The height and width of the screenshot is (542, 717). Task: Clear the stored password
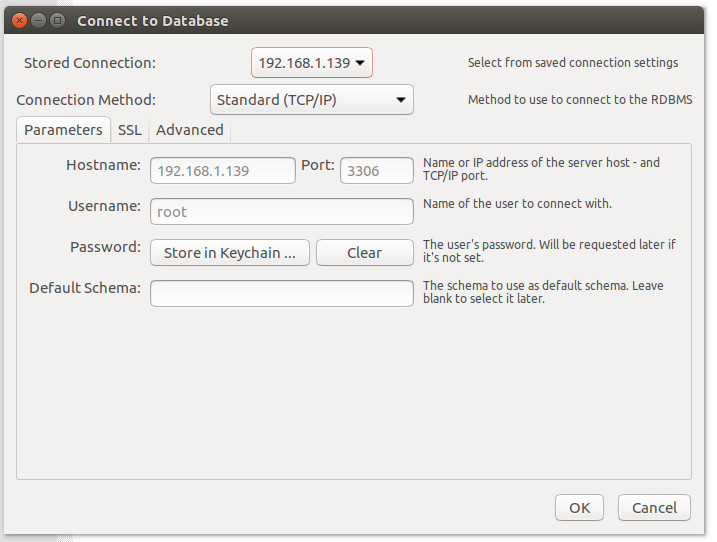click(364, 253)
